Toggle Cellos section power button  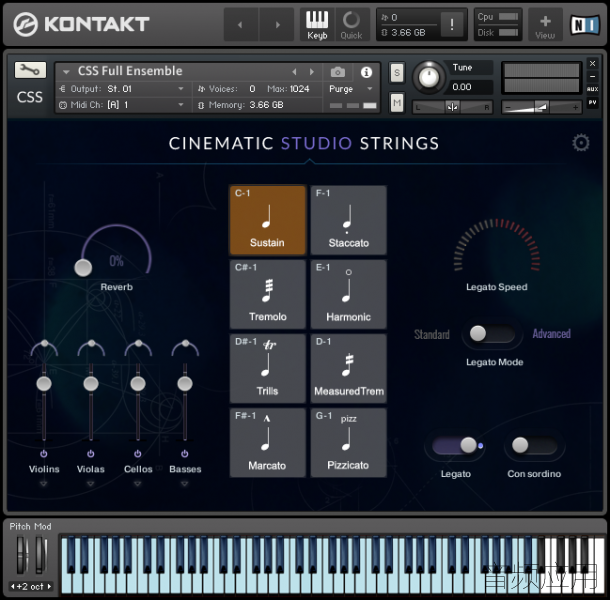click(x=138, y=454)
